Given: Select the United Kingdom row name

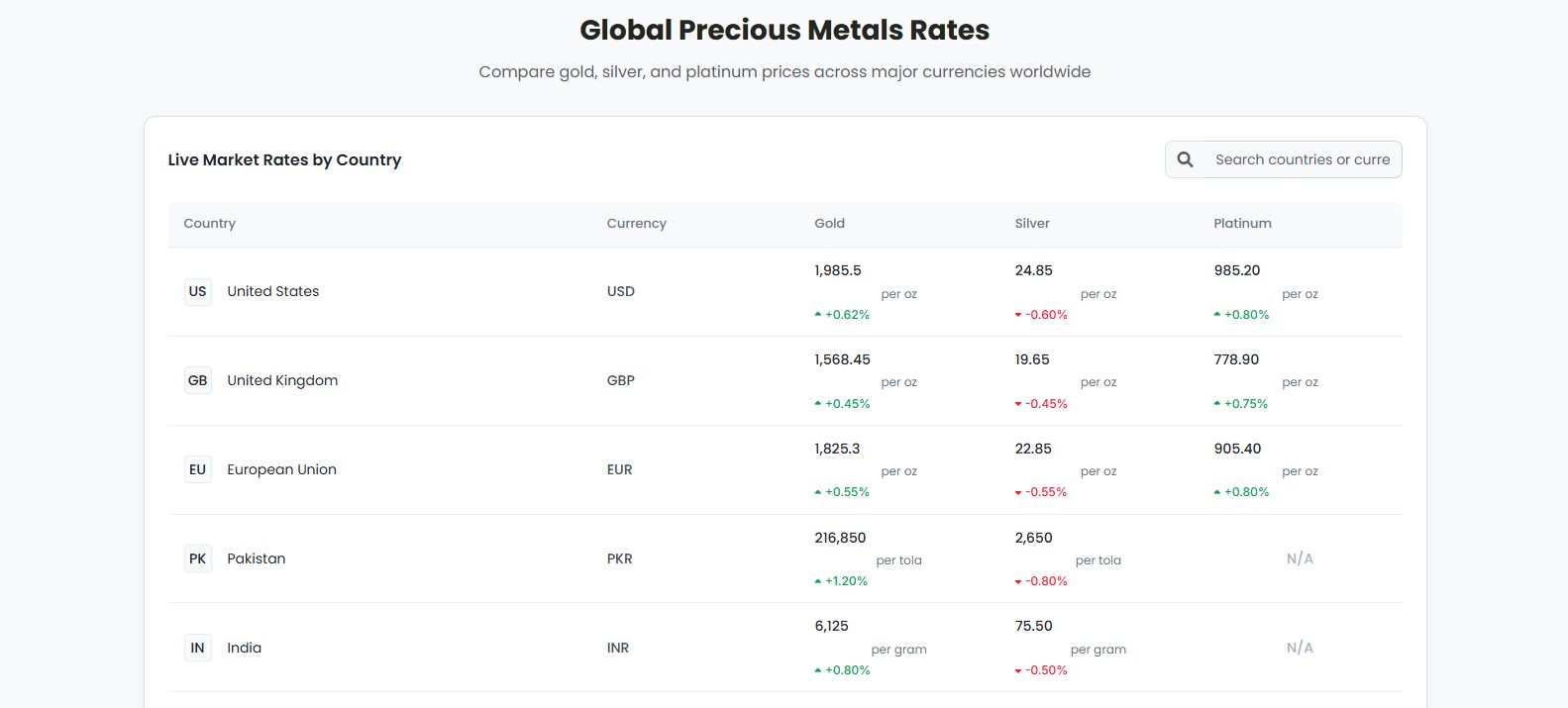Looking at the screenshot, I should pyautogui.click(x=282, y=380).
